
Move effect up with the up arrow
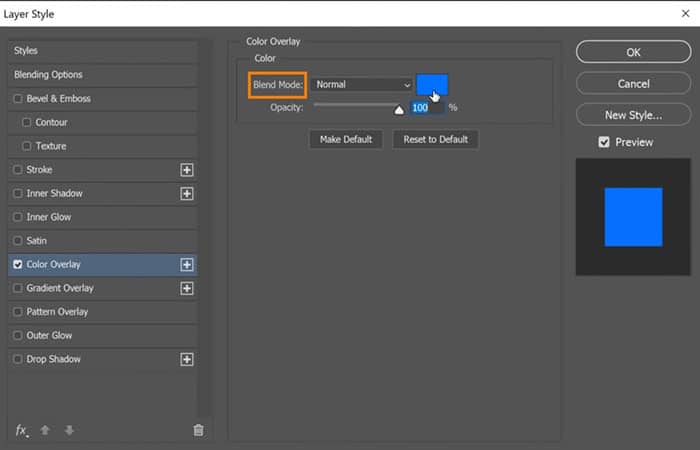click(45, 430)
